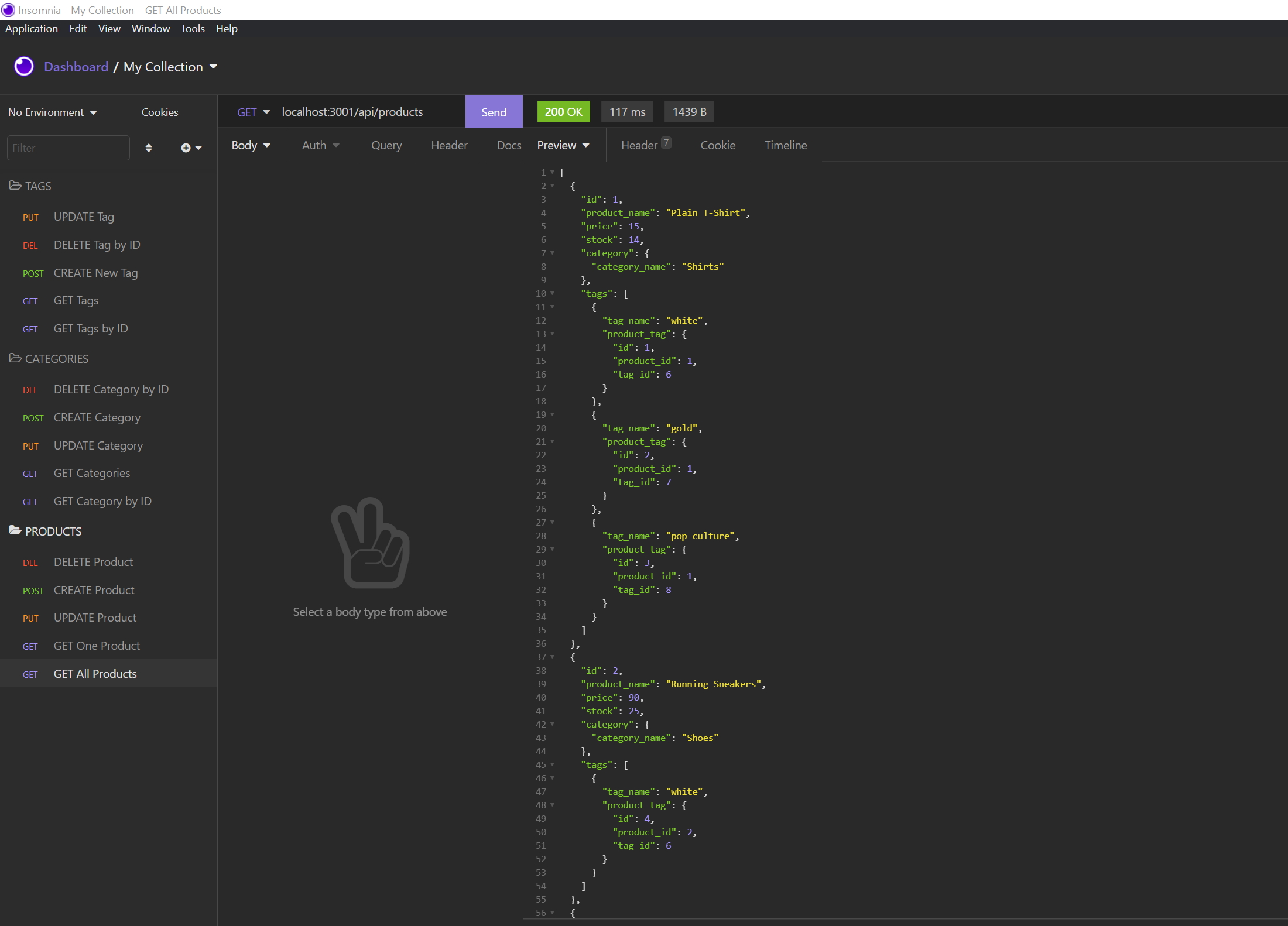Navigate to the Dashboard link
Viewport: 1288px width, 926px height.
click(x=76, y=67)
